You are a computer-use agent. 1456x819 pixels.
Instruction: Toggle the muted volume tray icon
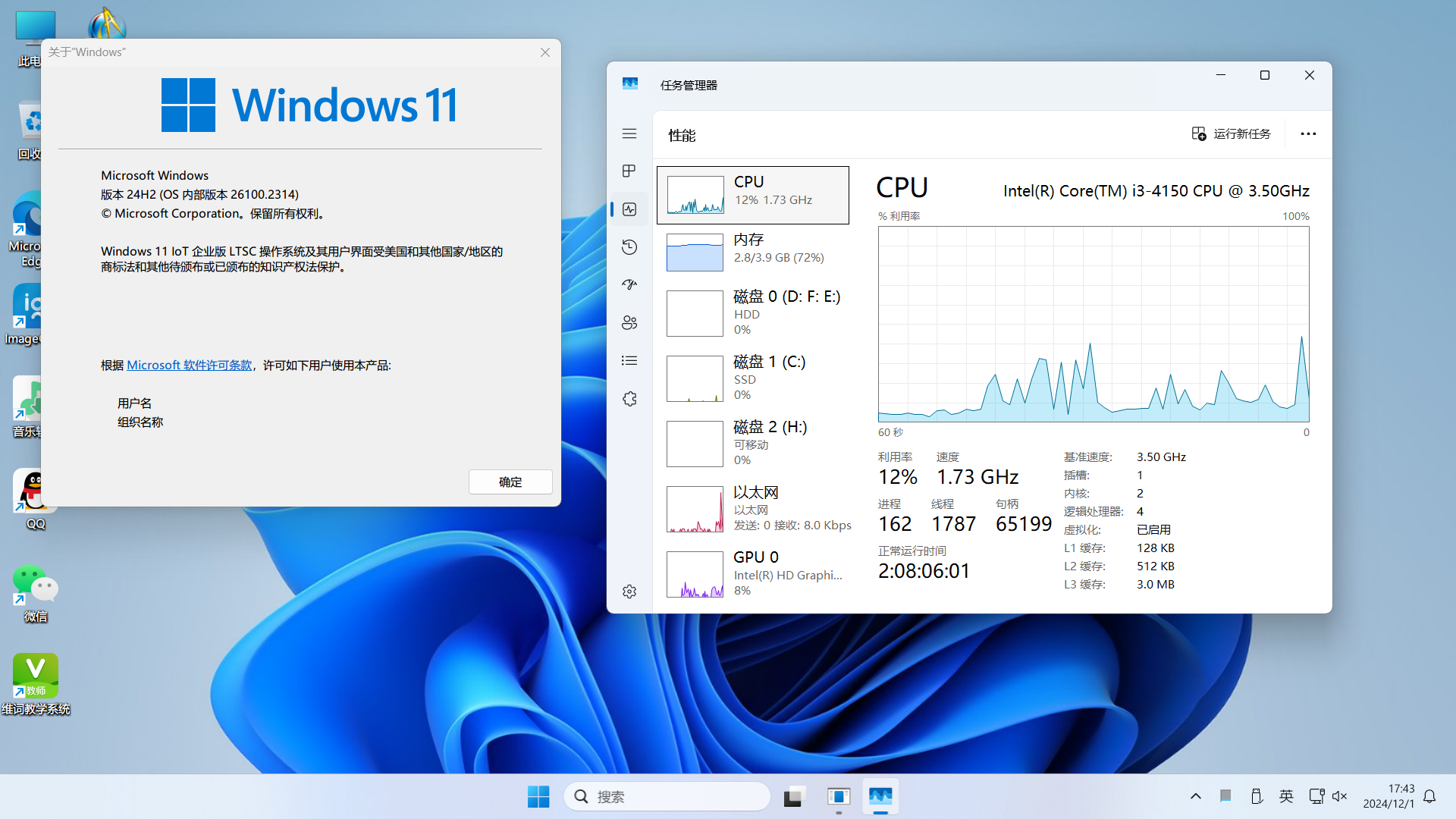tap(1339, 796)
